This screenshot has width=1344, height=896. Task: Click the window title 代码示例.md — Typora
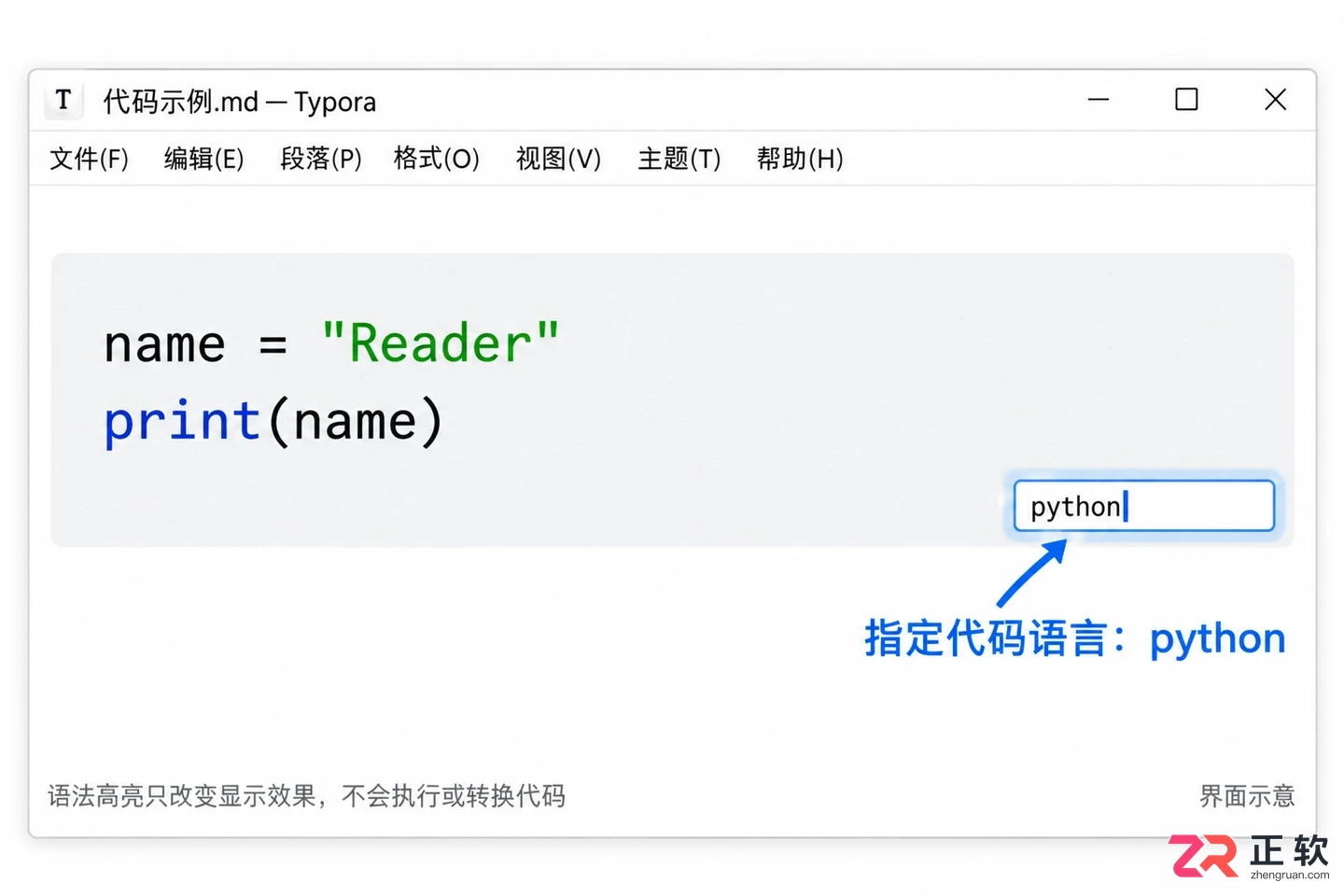240,101
